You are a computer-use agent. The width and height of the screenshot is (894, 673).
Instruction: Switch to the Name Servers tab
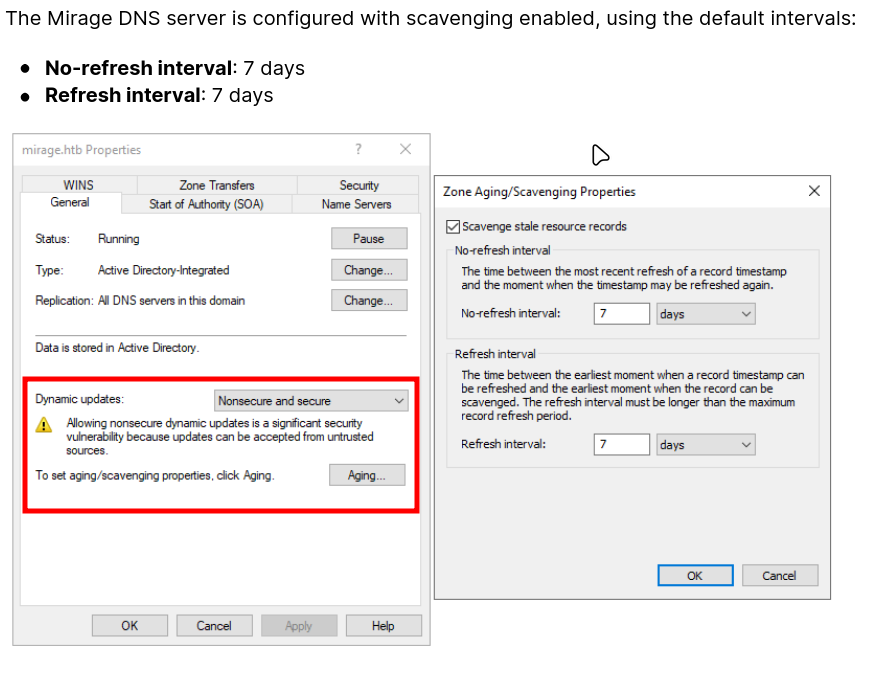point(356,204)
